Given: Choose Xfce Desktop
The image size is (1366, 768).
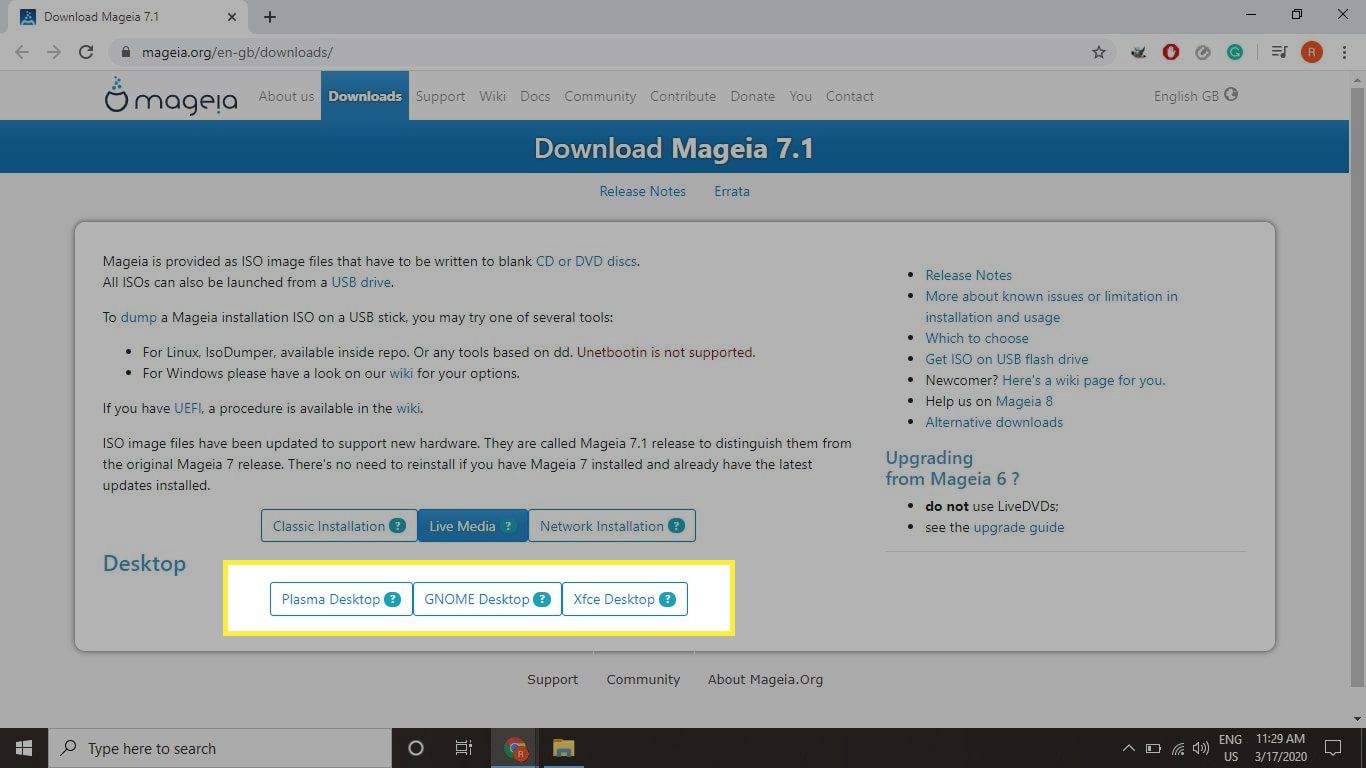Looking at the screenshot, I should point(625,599).
